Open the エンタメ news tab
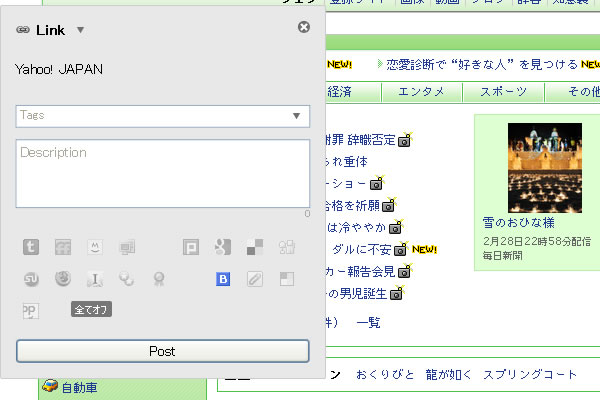 [421, 92]
